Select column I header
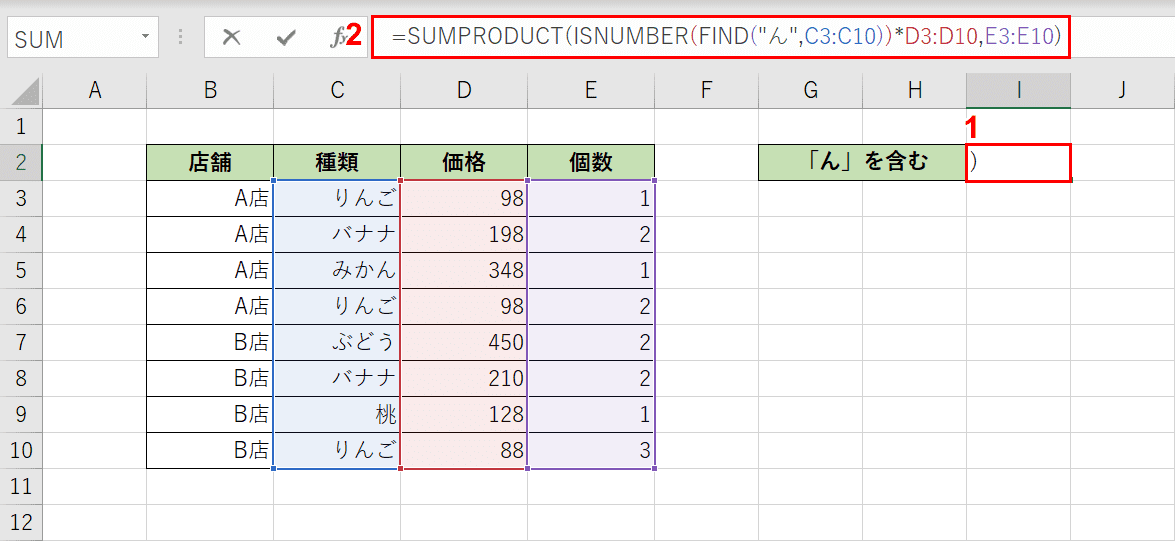The height and width of the screenshot is (541, 1175). (x=1018, y=90)
